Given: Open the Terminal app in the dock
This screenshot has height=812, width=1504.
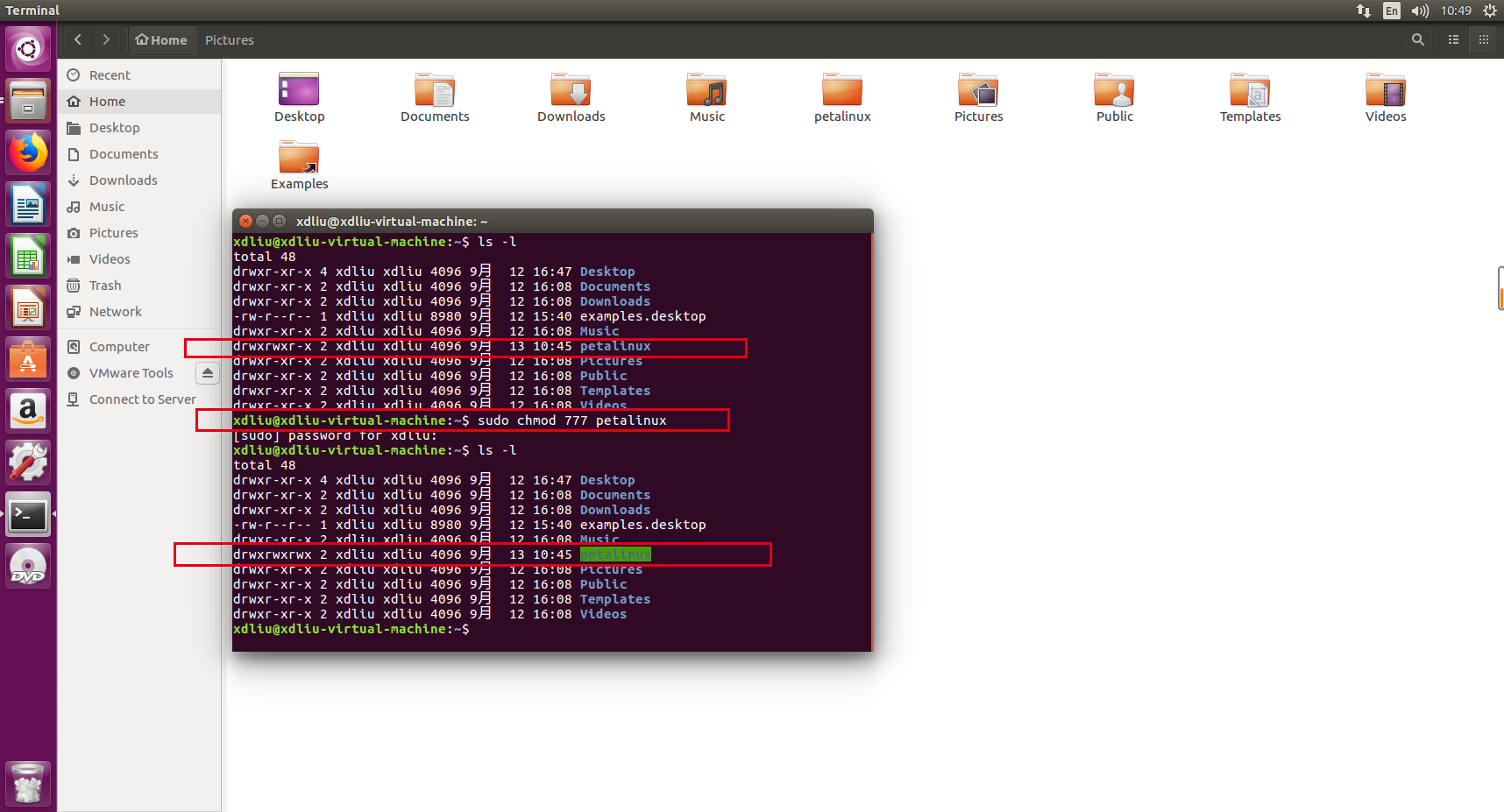Looking at the screenshot, I should 28,515.
